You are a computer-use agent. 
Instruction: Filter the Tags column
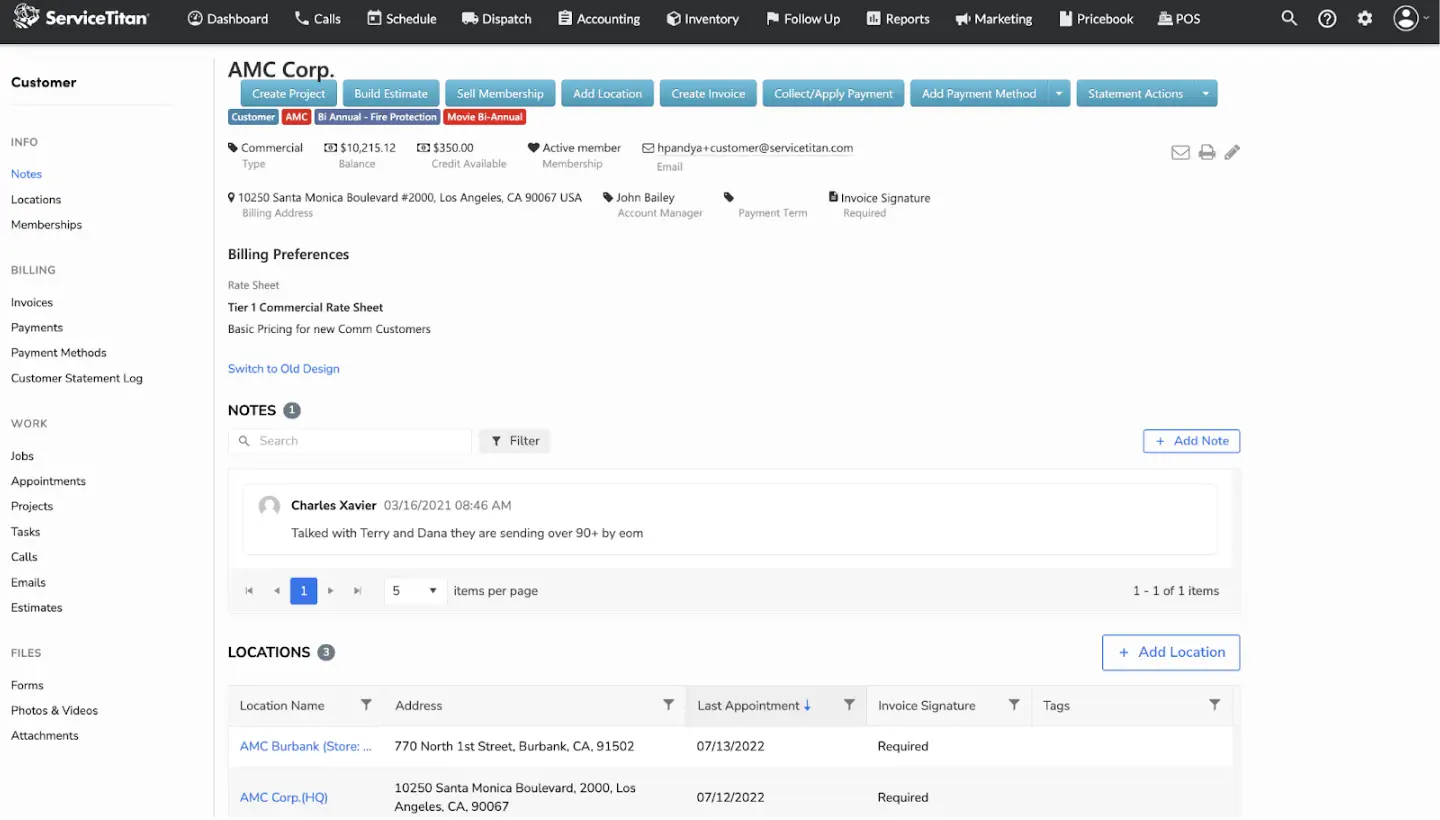(1215, 705)
